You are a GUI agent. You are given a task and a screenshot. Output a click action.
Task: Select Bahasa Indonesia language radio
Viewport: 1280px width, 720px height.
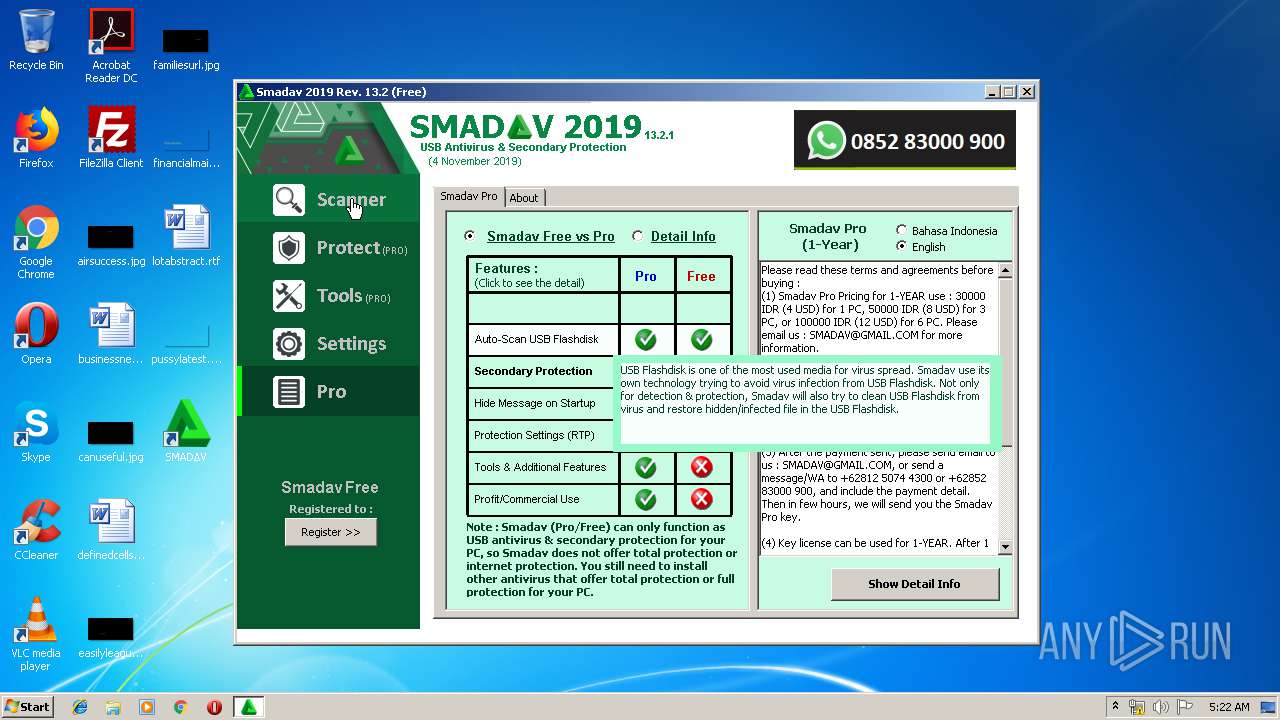(901, 231)
